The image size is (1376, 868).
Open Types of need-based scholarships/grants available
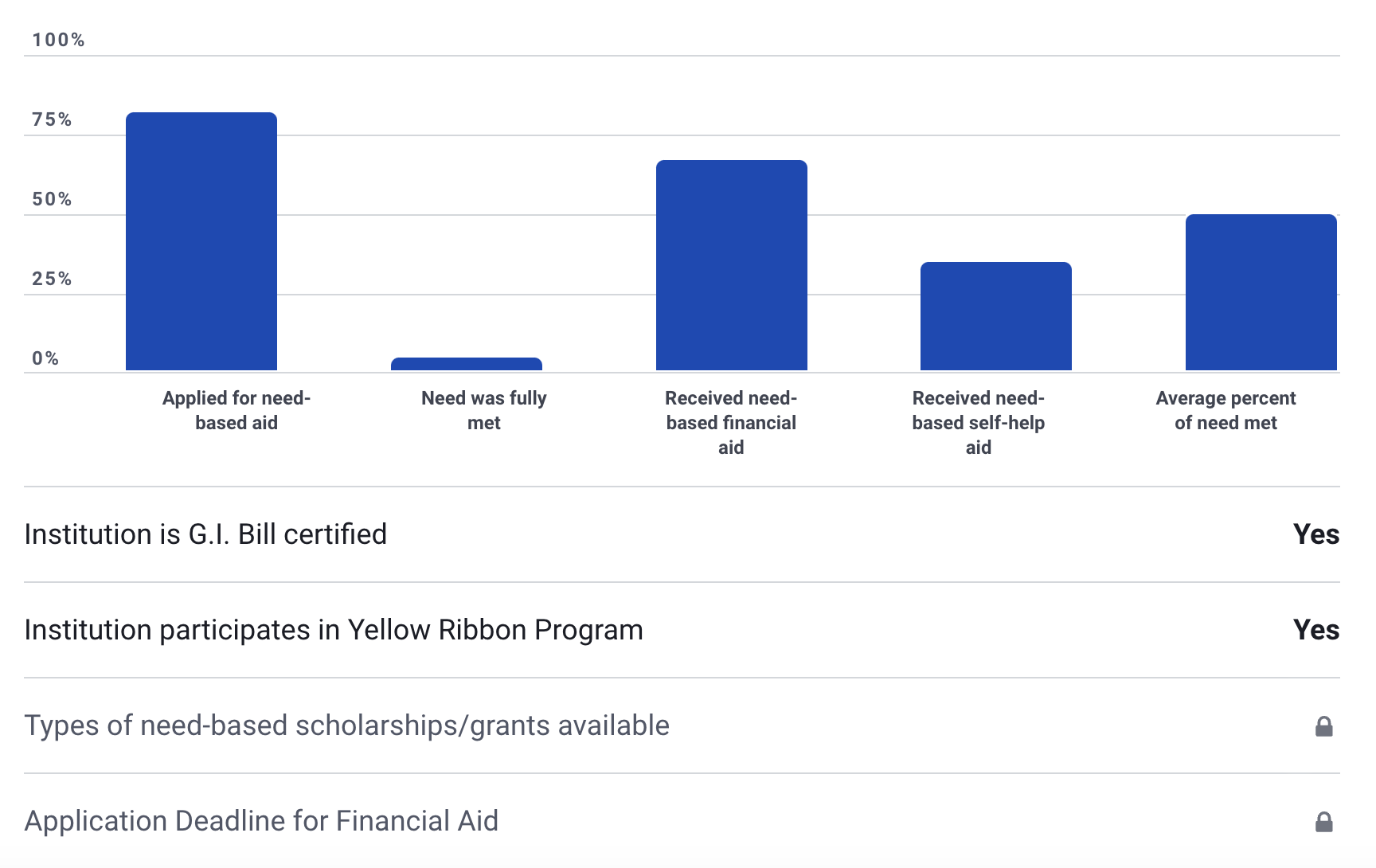[346, 725]
